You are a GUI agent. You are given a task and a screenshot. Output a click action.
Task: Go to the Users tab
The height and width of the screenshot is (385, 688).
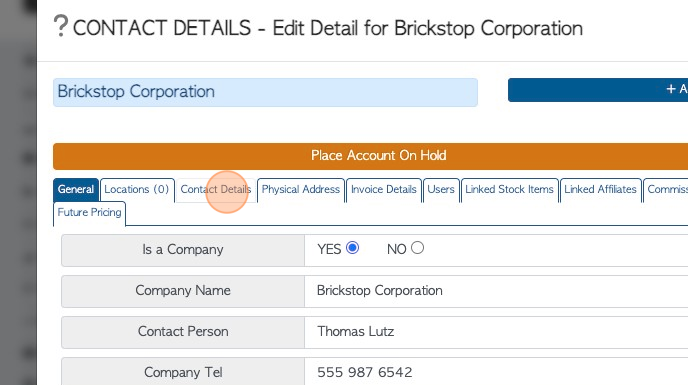coord(441,190)
